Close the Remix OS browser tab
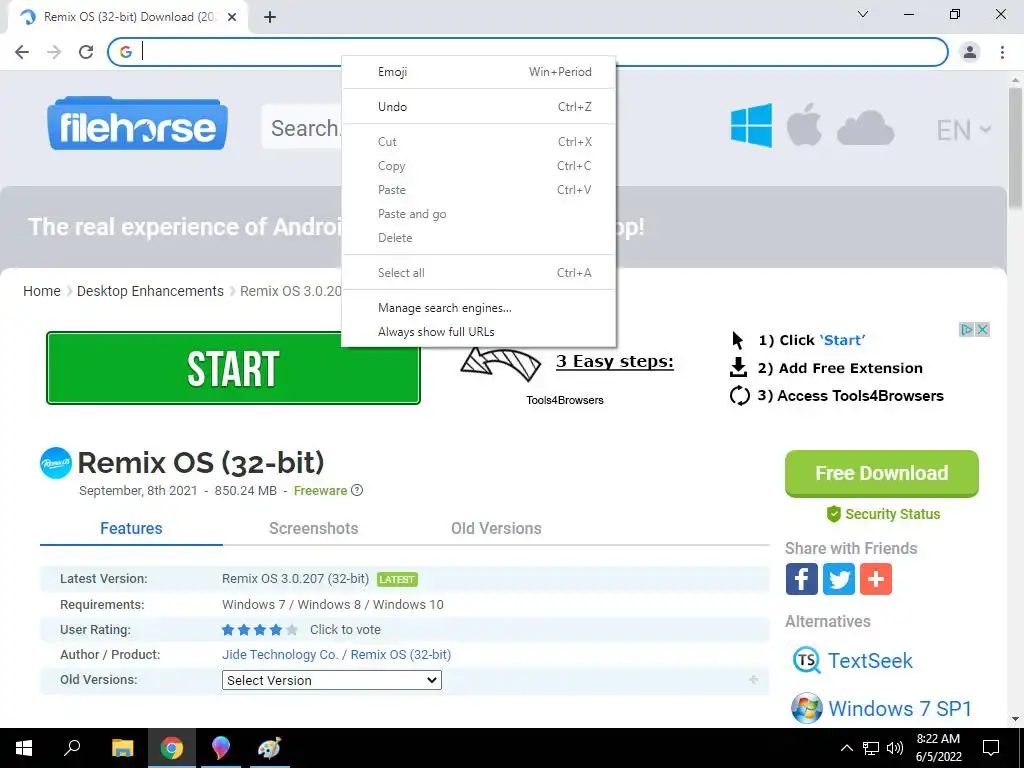1024x768 pixels. [232, 17]
